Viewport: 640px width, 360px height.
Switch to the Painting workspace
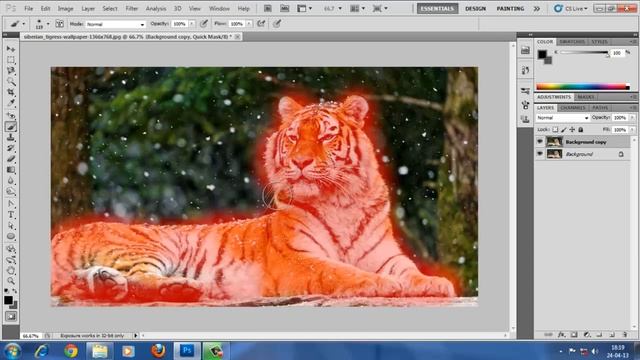click(x=510, y=8)
